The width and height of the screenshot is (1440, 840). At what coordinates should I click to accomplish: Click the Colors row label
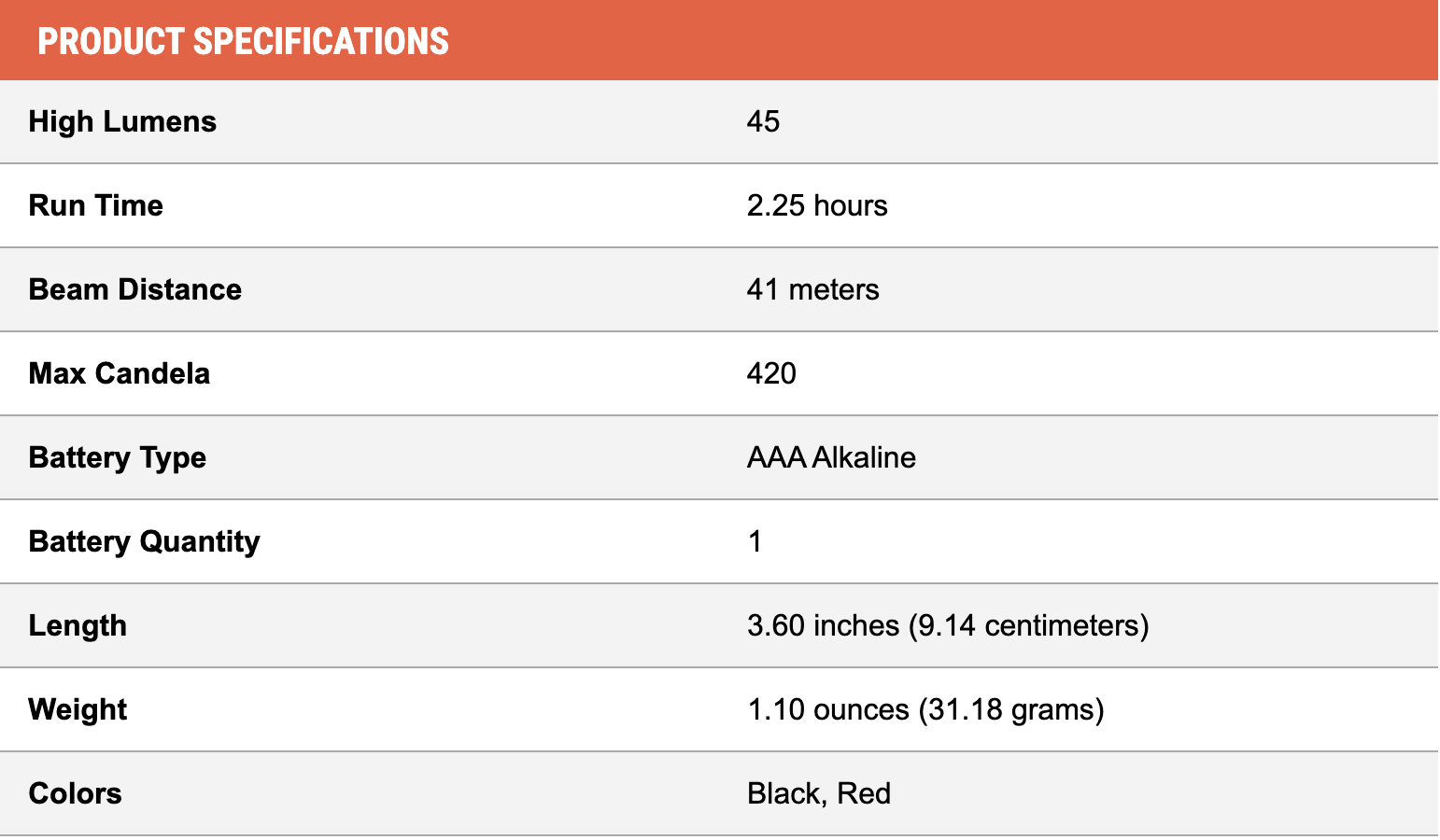75,793
